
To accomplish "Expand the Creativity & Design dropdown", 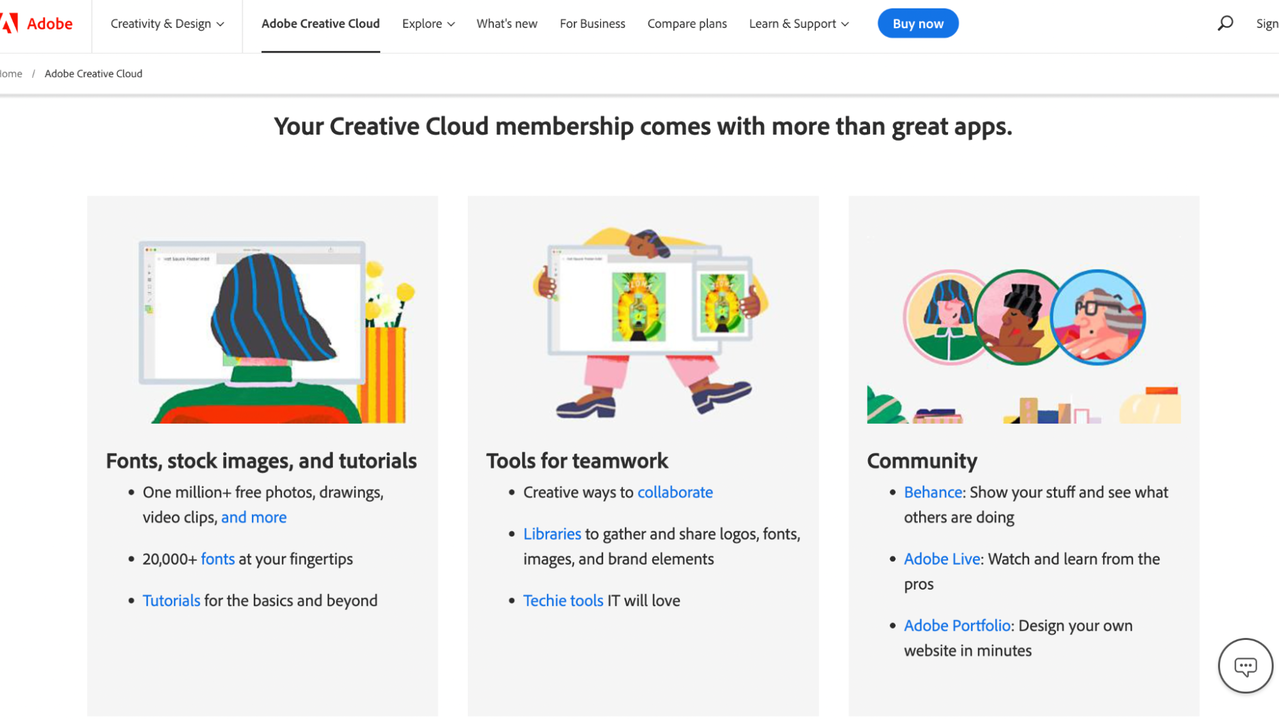I will (x=167, y=24).
